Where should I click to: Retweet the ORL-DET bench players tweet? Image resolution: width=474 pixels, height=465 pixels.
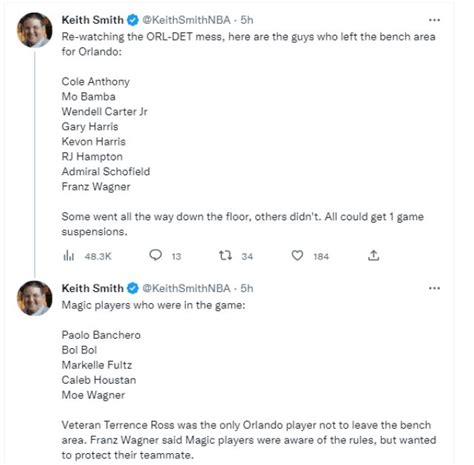pyautogui.click(x=225, y=256)
